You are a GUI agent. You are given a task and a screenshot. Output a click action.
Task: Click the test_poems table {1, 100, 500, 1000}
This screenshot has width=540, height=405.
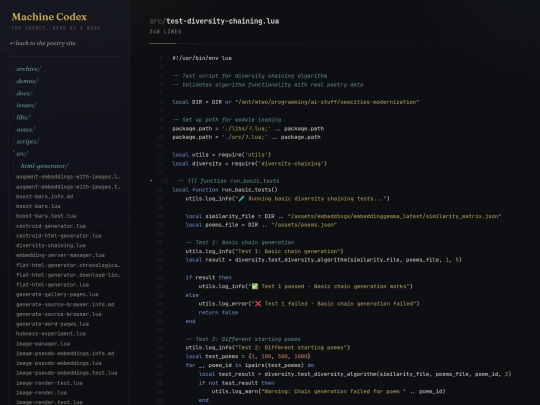279,356
